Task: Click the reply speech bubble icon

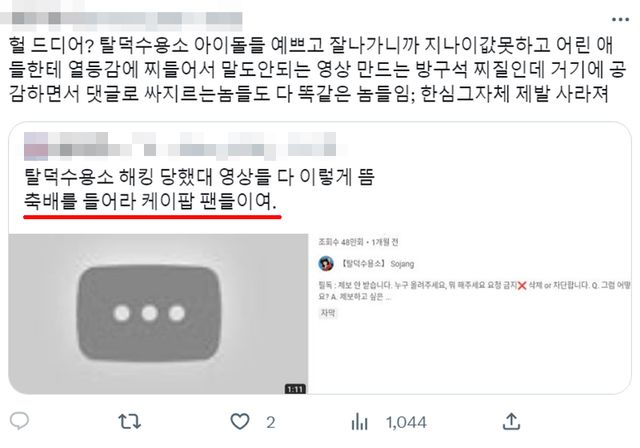Action: 19,421
